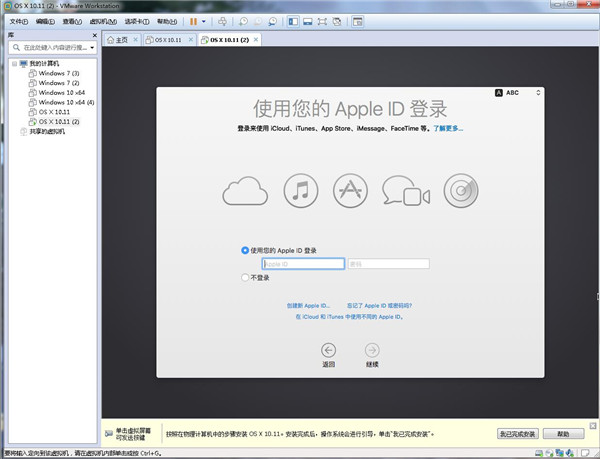Image resolution: width=600 pixels, height=459 pixels.
Task: Click the App Store icon
Action: 350,190
